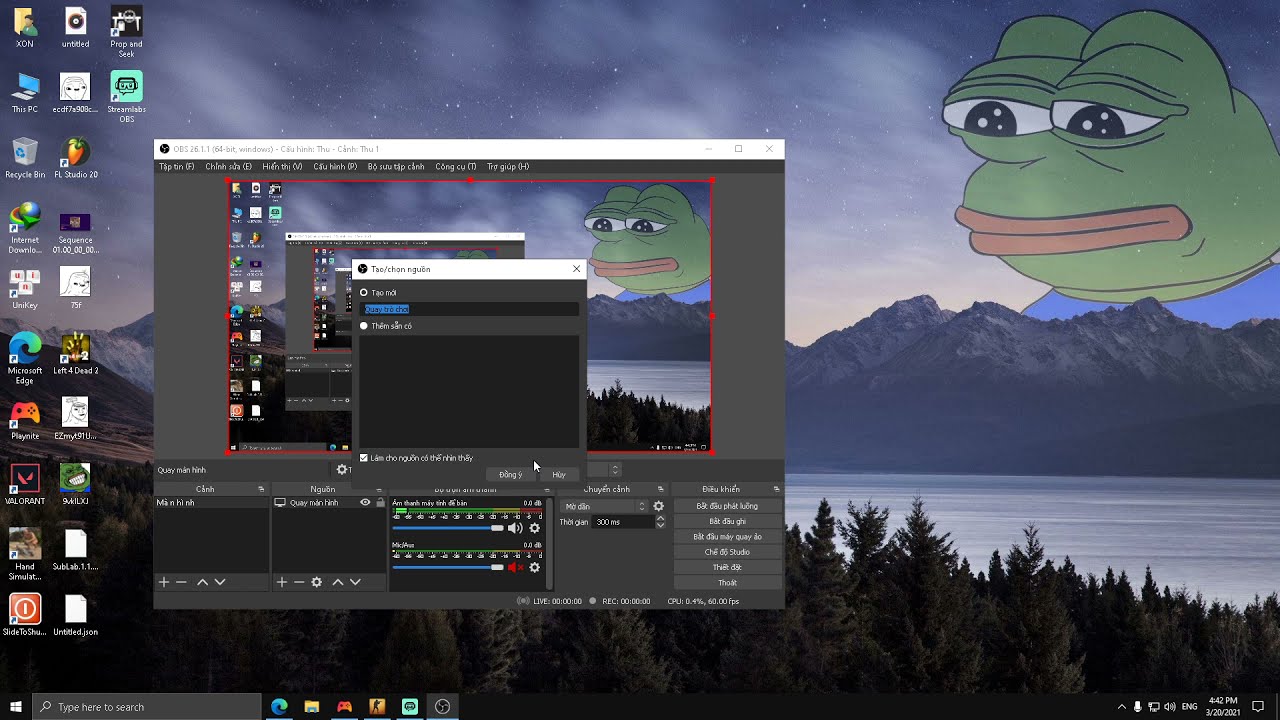
Task: Open settings gear for Mic/Aux channel
Action: point(534,567)
